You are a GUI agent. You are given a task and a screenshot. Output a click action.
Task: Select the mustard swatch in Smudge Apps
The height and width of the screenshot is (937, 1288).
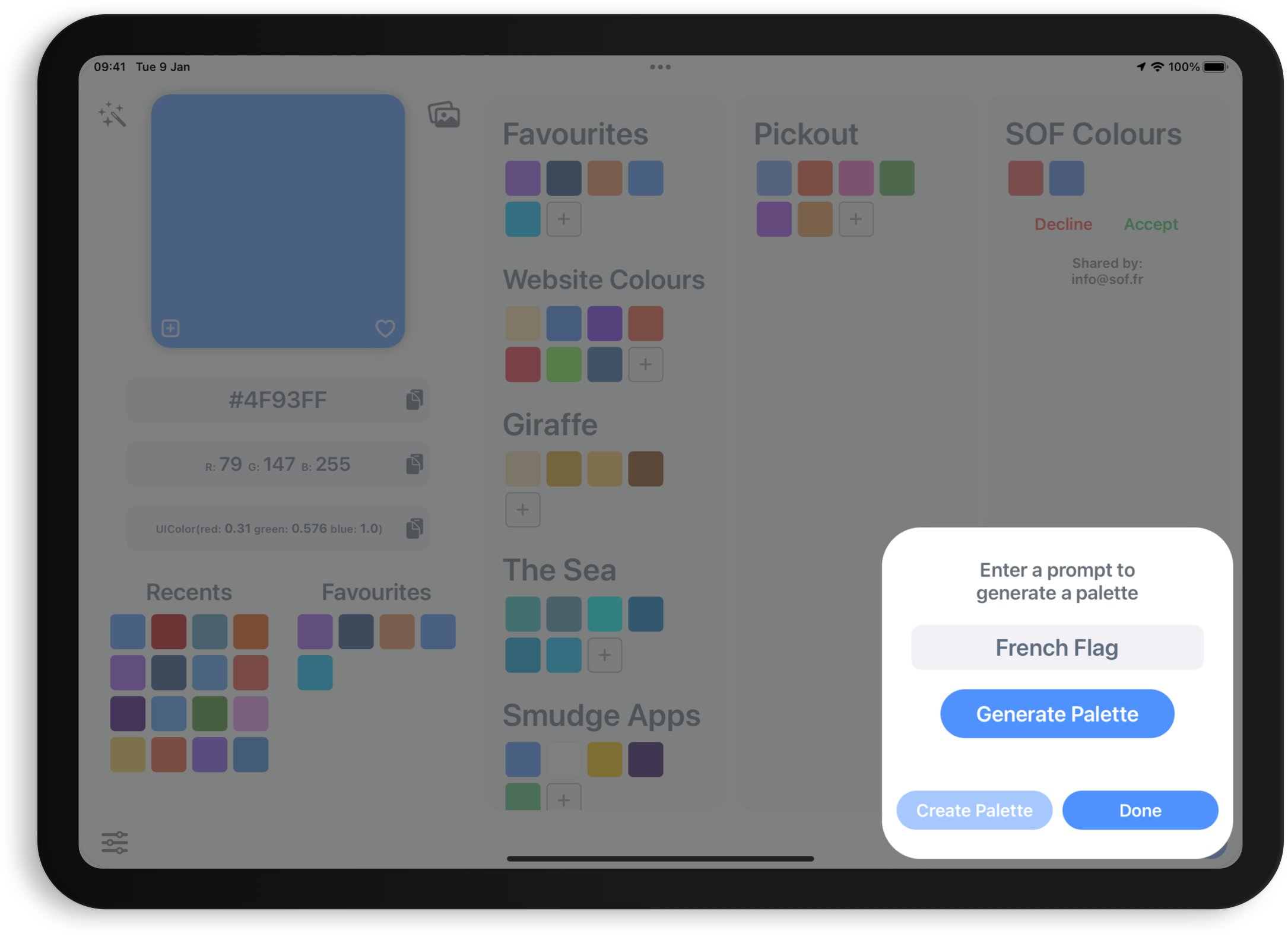tap(605, 760)
